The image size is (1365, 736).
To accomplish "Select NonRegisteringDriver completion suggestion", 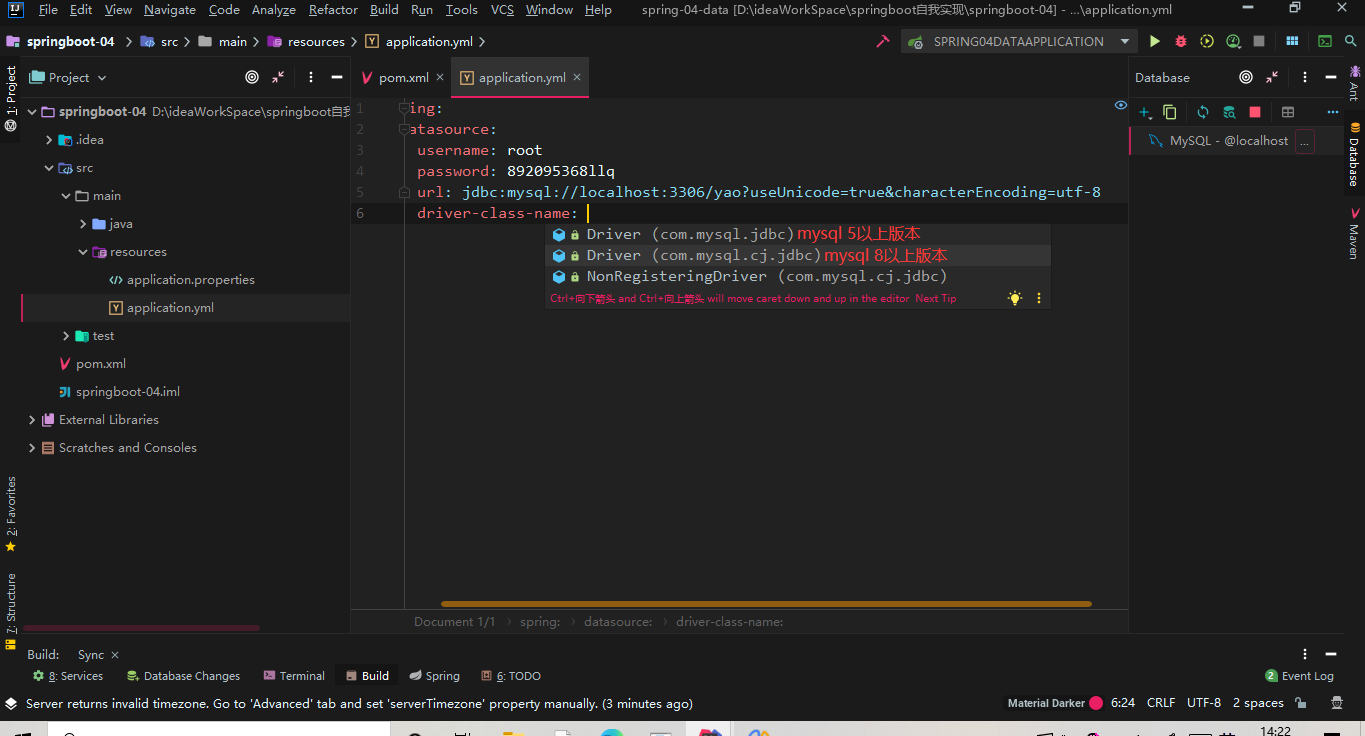I will coord(798,277).
